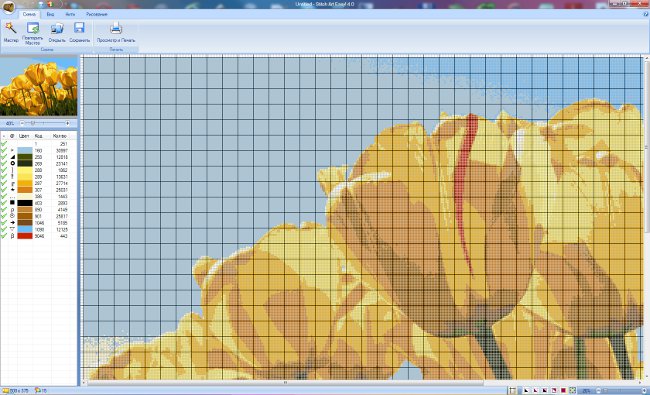This screenshot has height=395, width=650.
Task: Click the right-arrow symbol of dark brown thread
Action: click(12, 223)
